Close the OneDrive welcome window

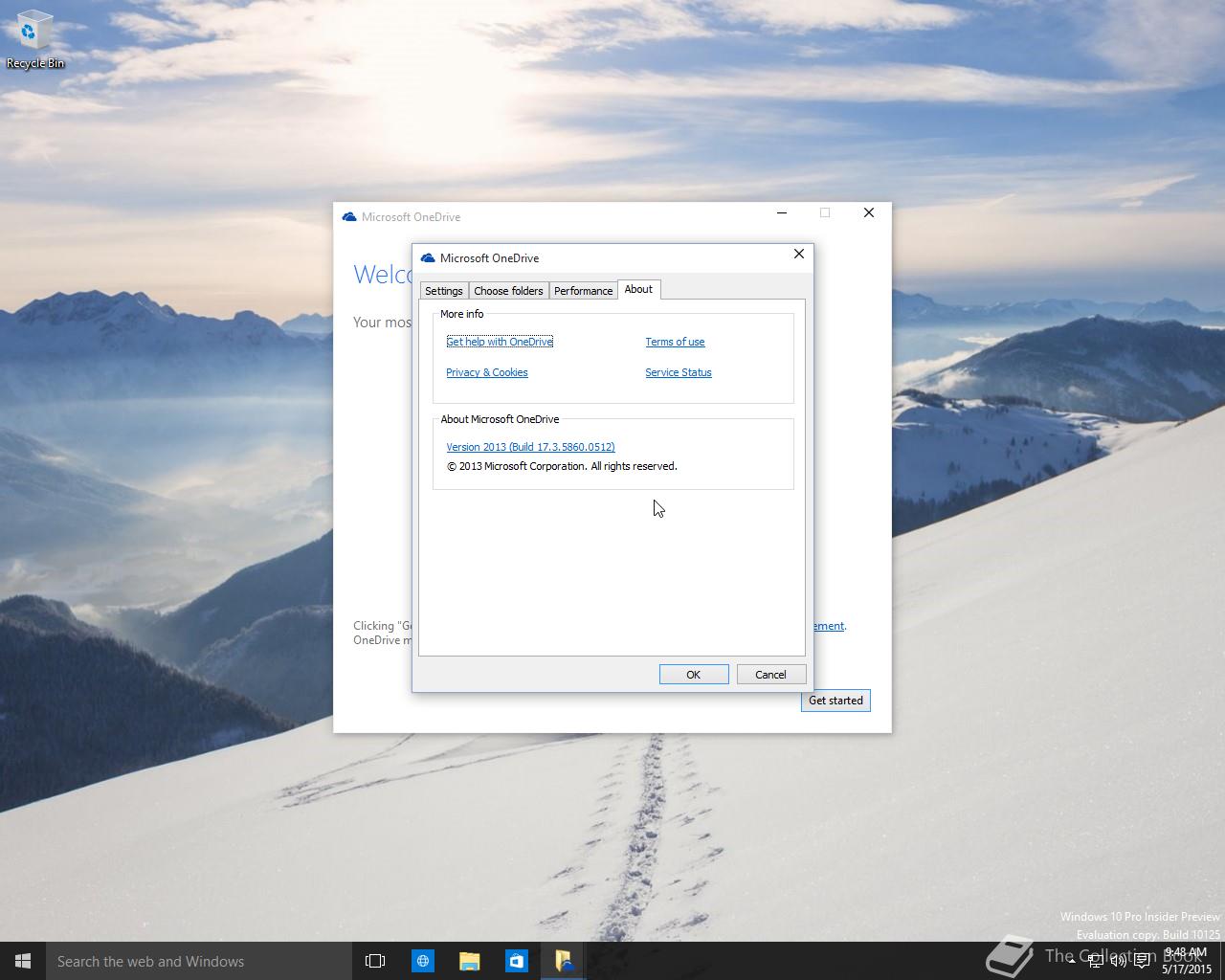[869, 212]
